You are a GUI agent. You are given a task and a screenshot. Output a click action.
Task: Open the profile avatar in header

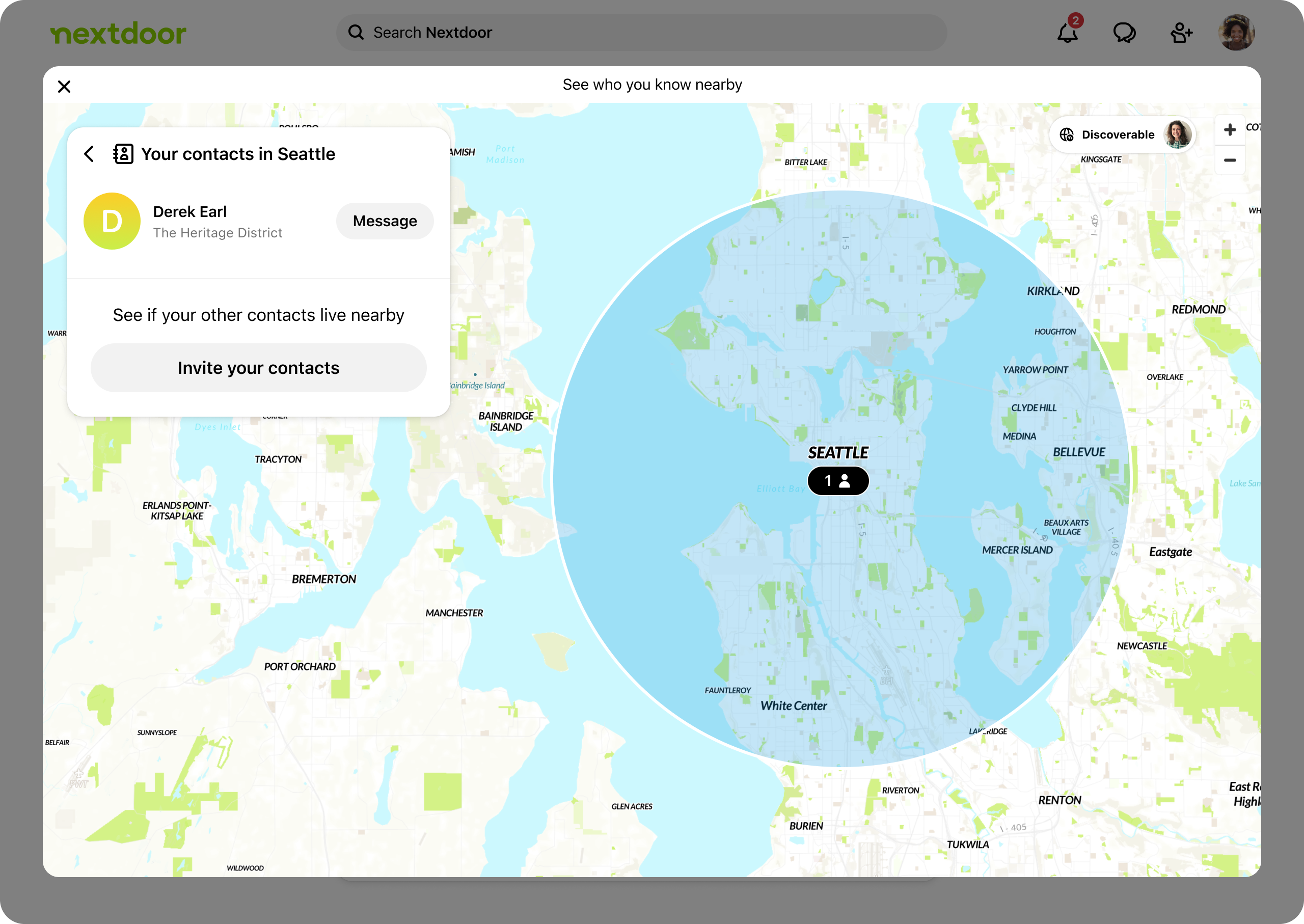click(x=1236, y=33)
